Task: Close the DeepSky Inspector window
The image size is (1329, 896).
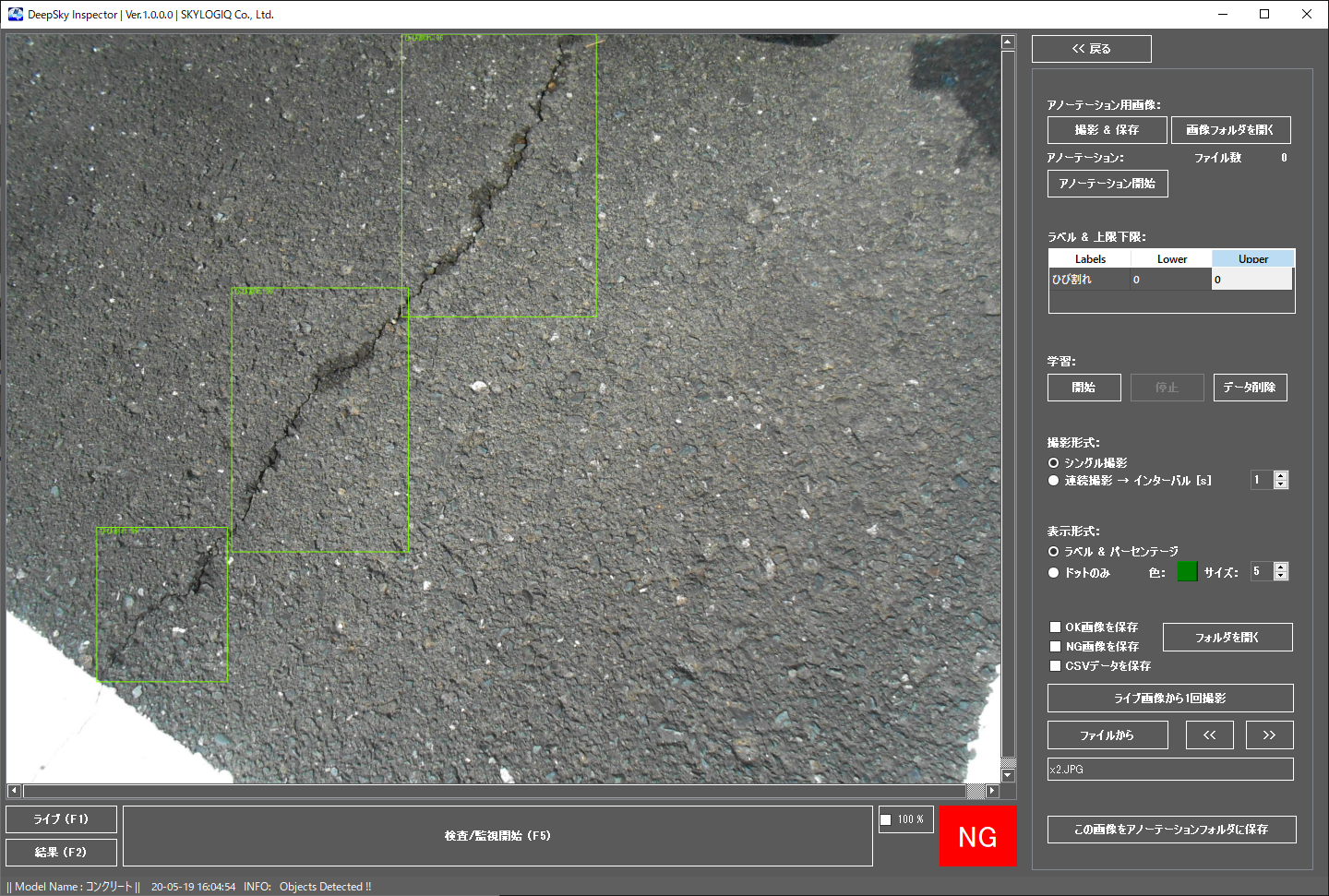Action: (x=1307, y=14)
